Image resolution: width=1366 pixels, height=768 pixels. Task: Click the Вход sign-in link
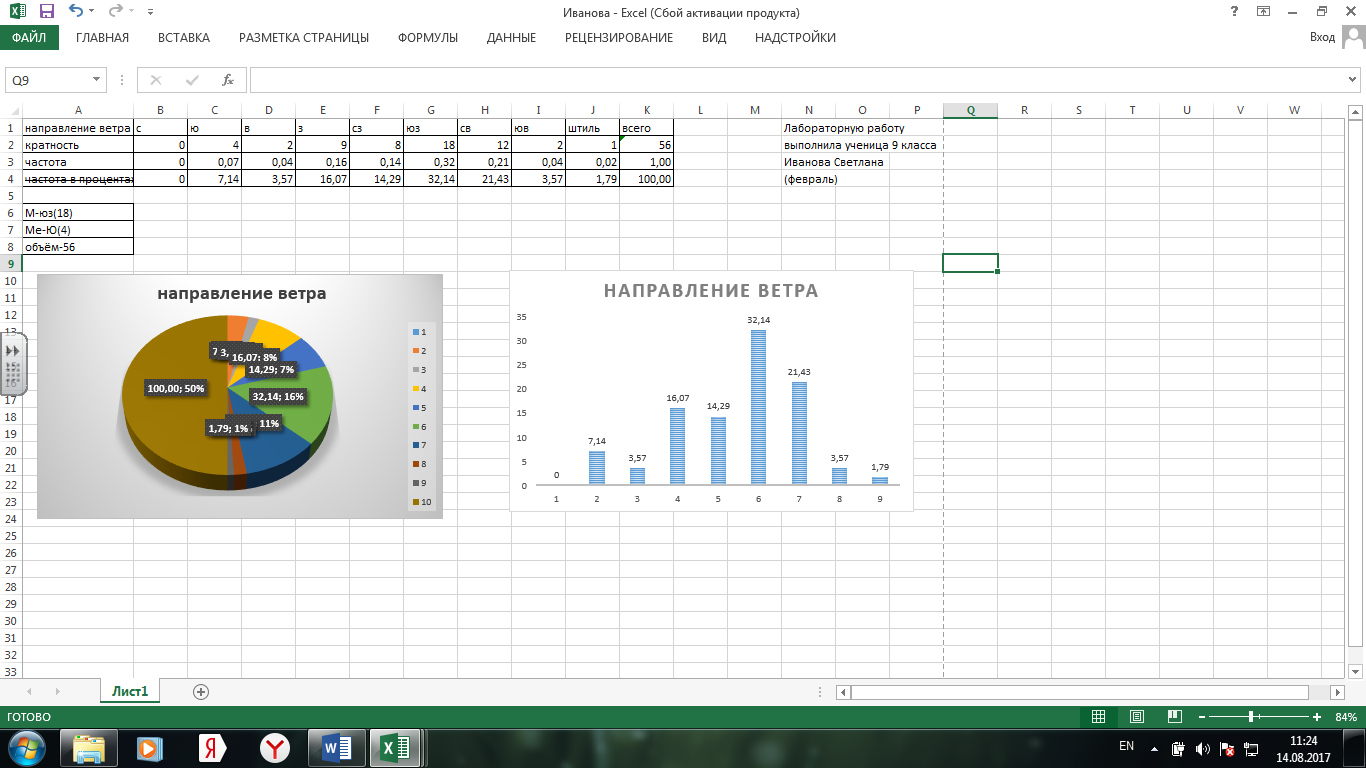1322,37
